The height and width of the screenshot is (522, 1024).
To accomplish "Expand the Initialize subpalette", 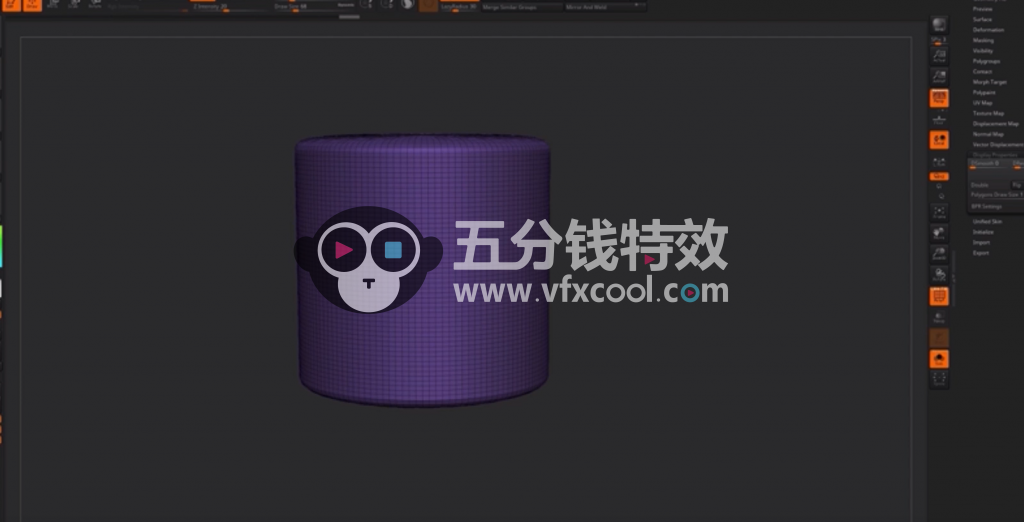I will [x=984, y=233].
